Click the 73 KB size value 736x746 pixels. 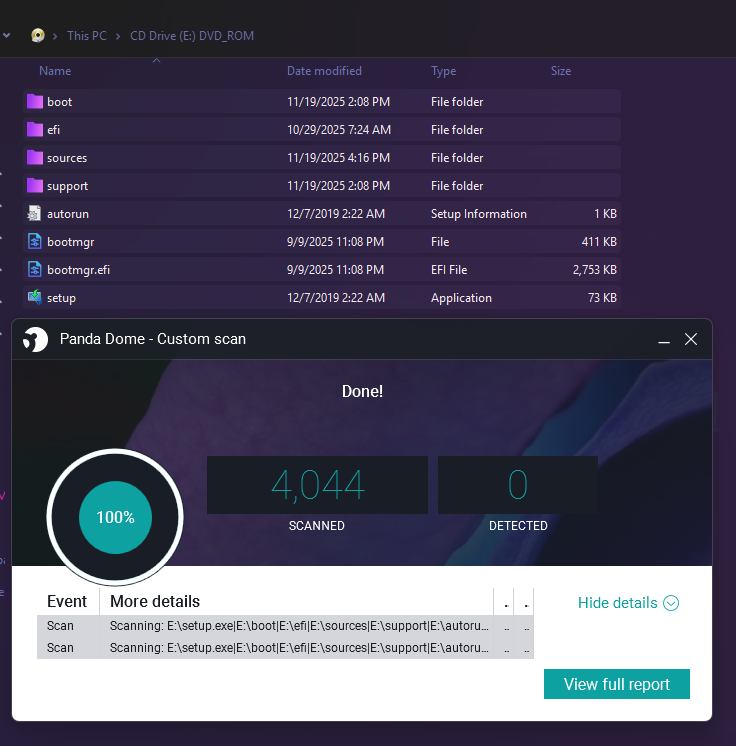click(x=602, y=298)
